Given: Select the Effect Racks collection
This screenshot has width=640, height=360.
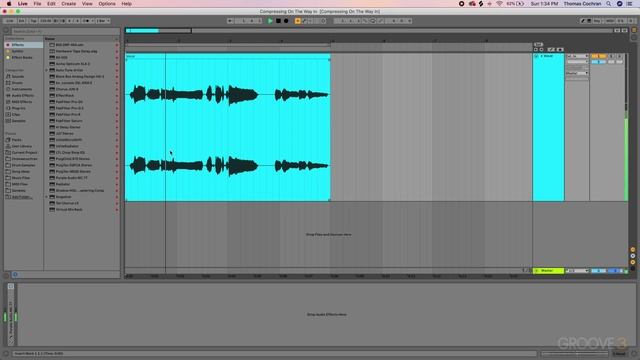Looking at the screenshot, I should 23,58.
